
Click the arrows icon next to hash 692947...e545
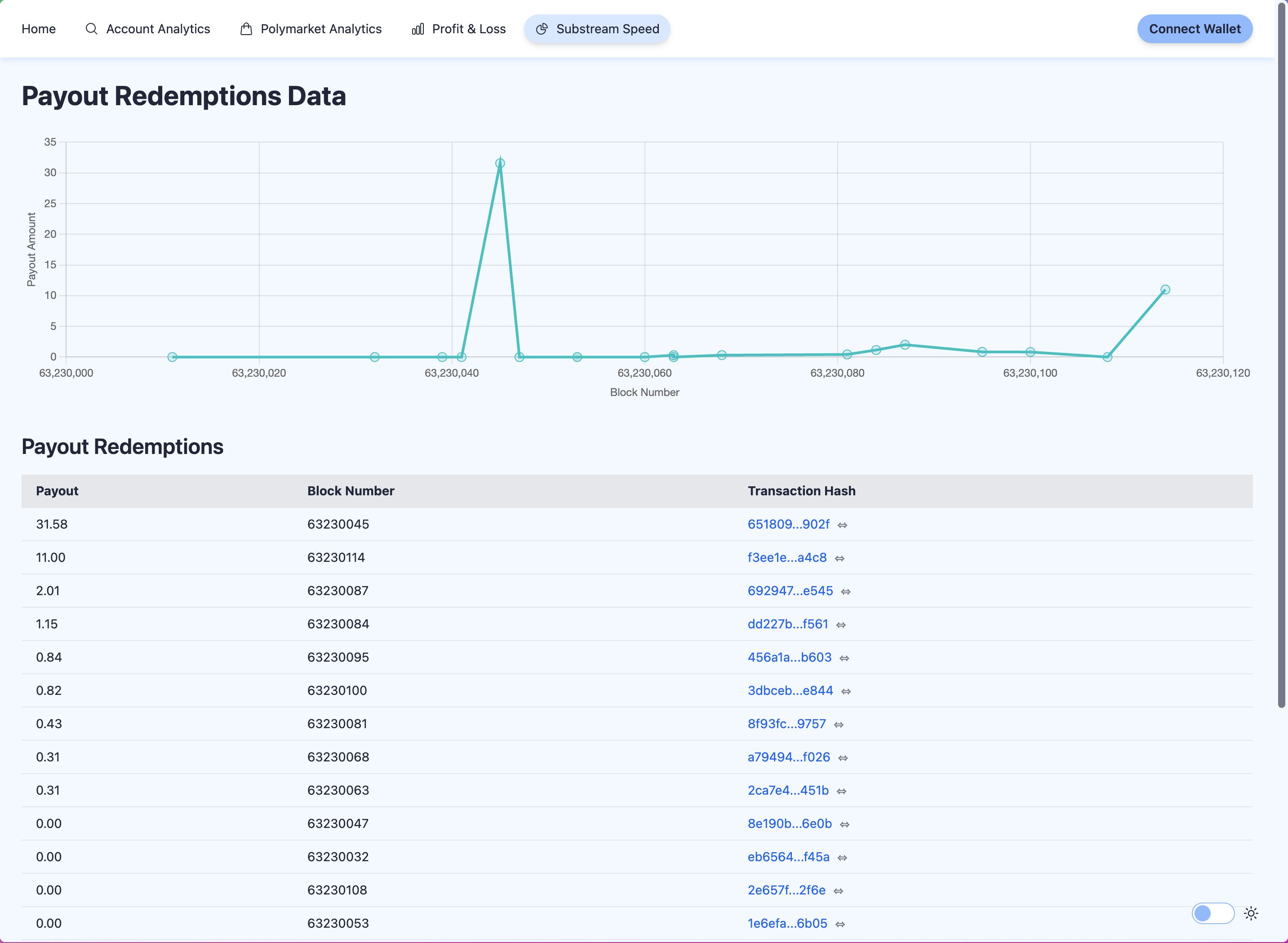point(846,592)
